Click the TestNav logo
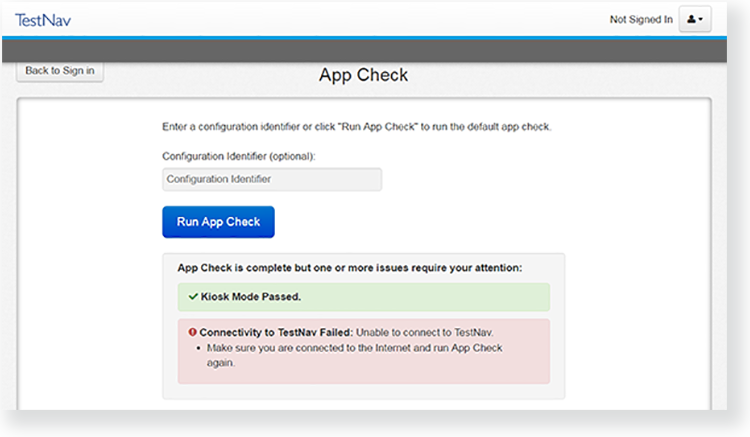This screenshot has width=750, height=437. tap(43, 19)
